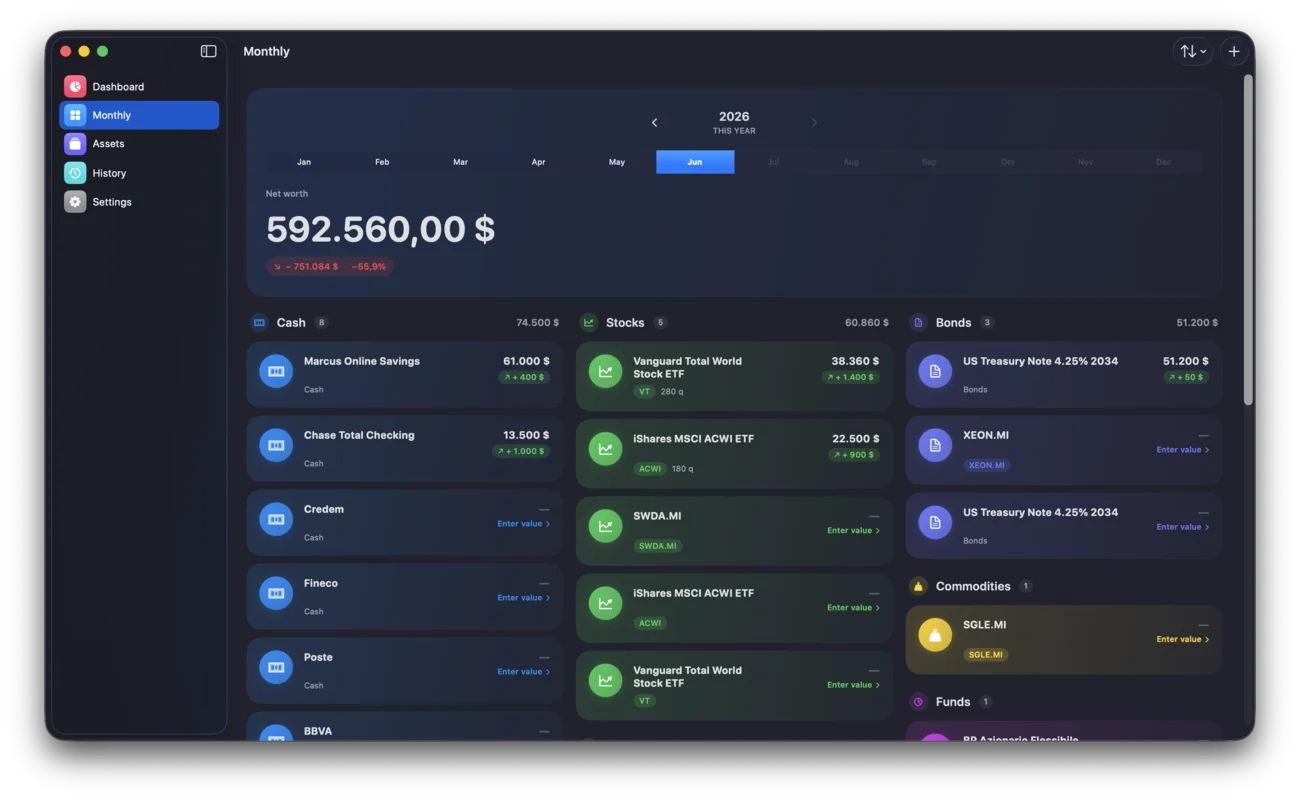Click Enter value for SGLE.MI
The width and height of the screenshot is (1300, 800).
1182,639
